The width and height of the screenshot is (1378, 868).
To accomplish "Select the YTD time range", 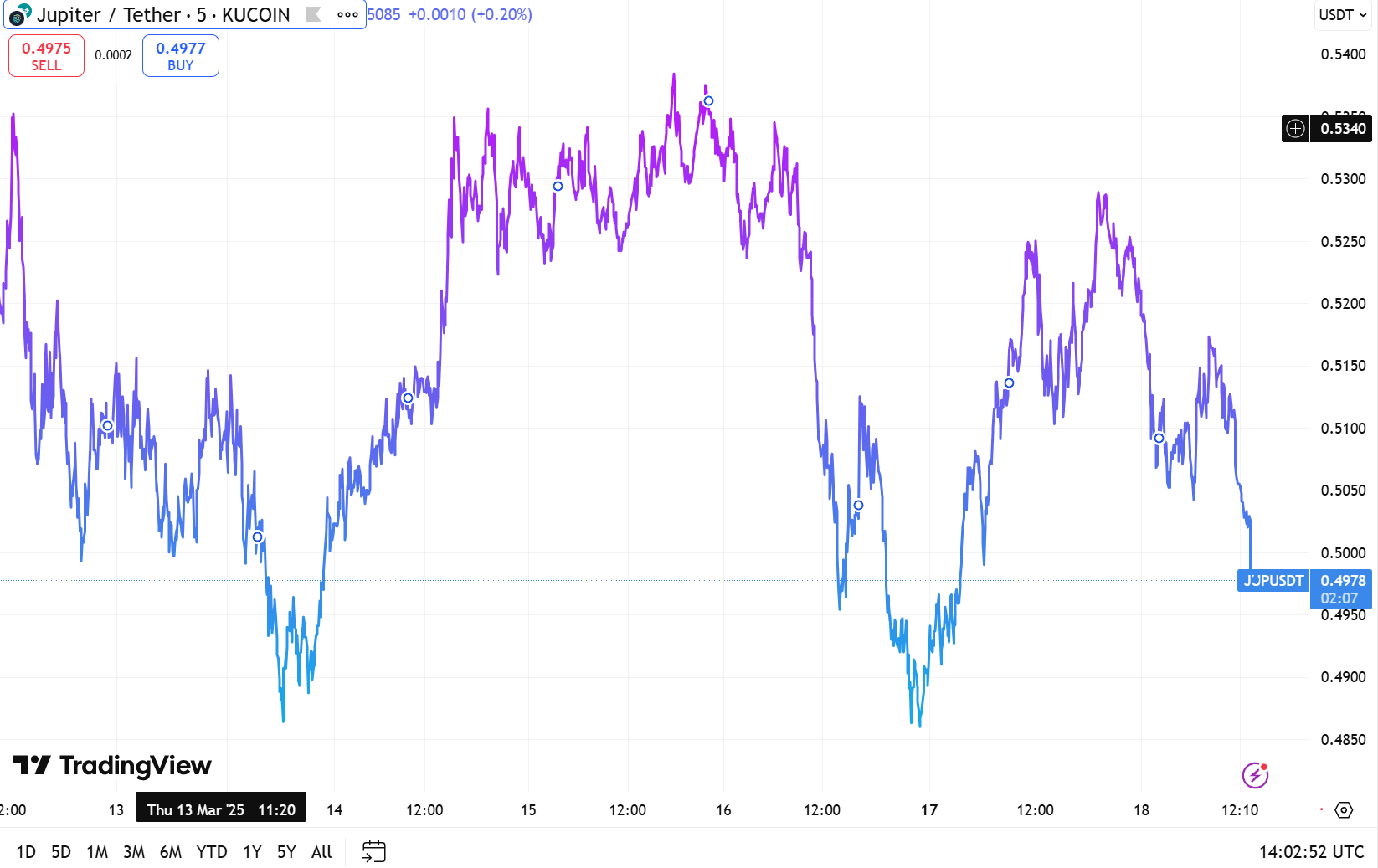I will pyautogui.click(x=212, y=851).
